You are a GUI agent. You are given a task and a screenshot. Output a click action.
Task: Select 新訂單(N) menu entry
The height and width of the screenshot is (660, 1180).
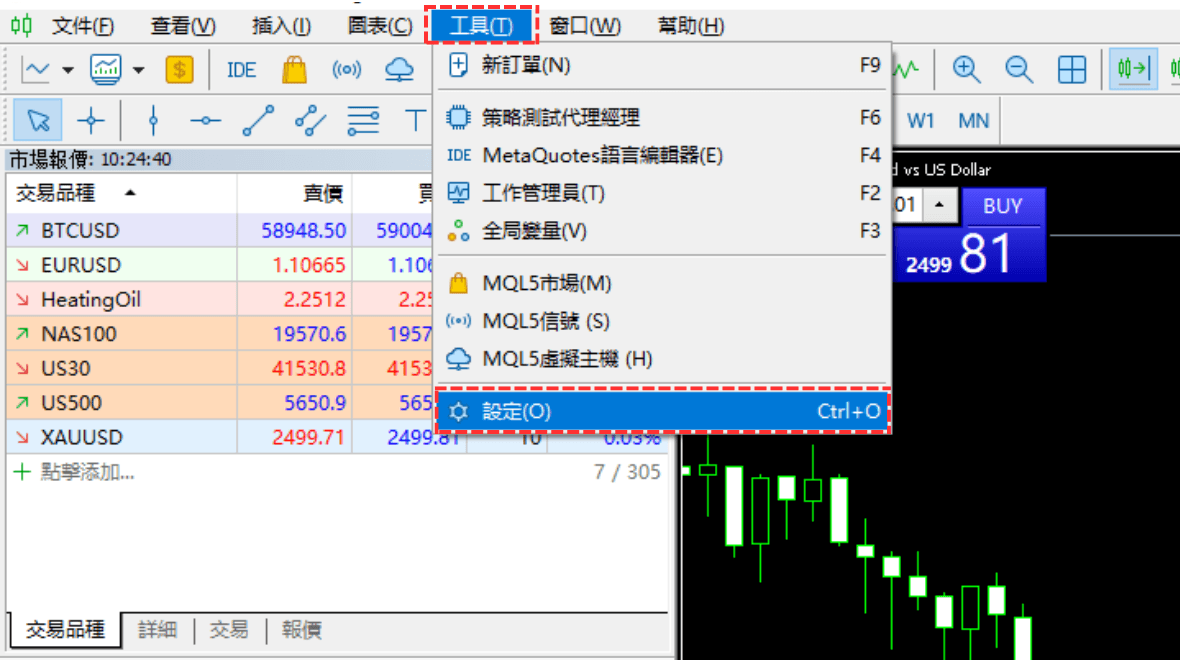click(x=662, y=66)
